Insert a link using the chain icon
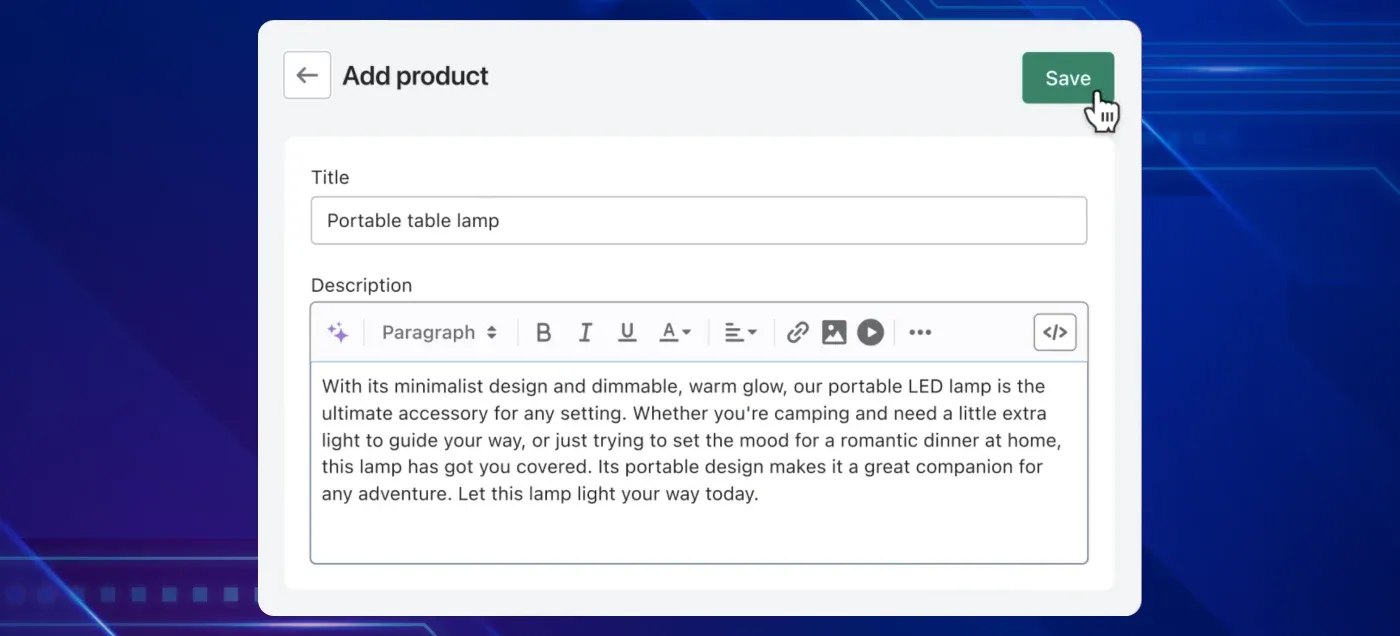1400x636 pixels. 797,333
